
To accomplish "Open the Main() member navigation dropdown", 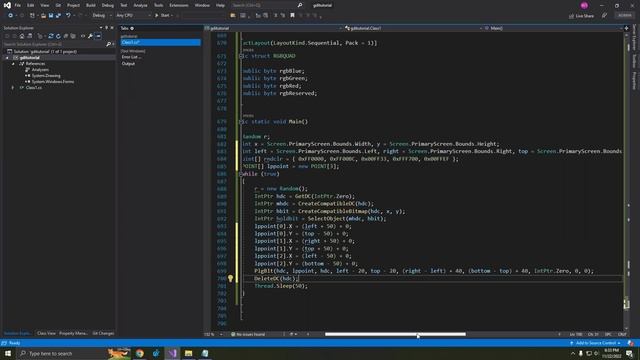I will pyautogui.click(x=552, y=28).
